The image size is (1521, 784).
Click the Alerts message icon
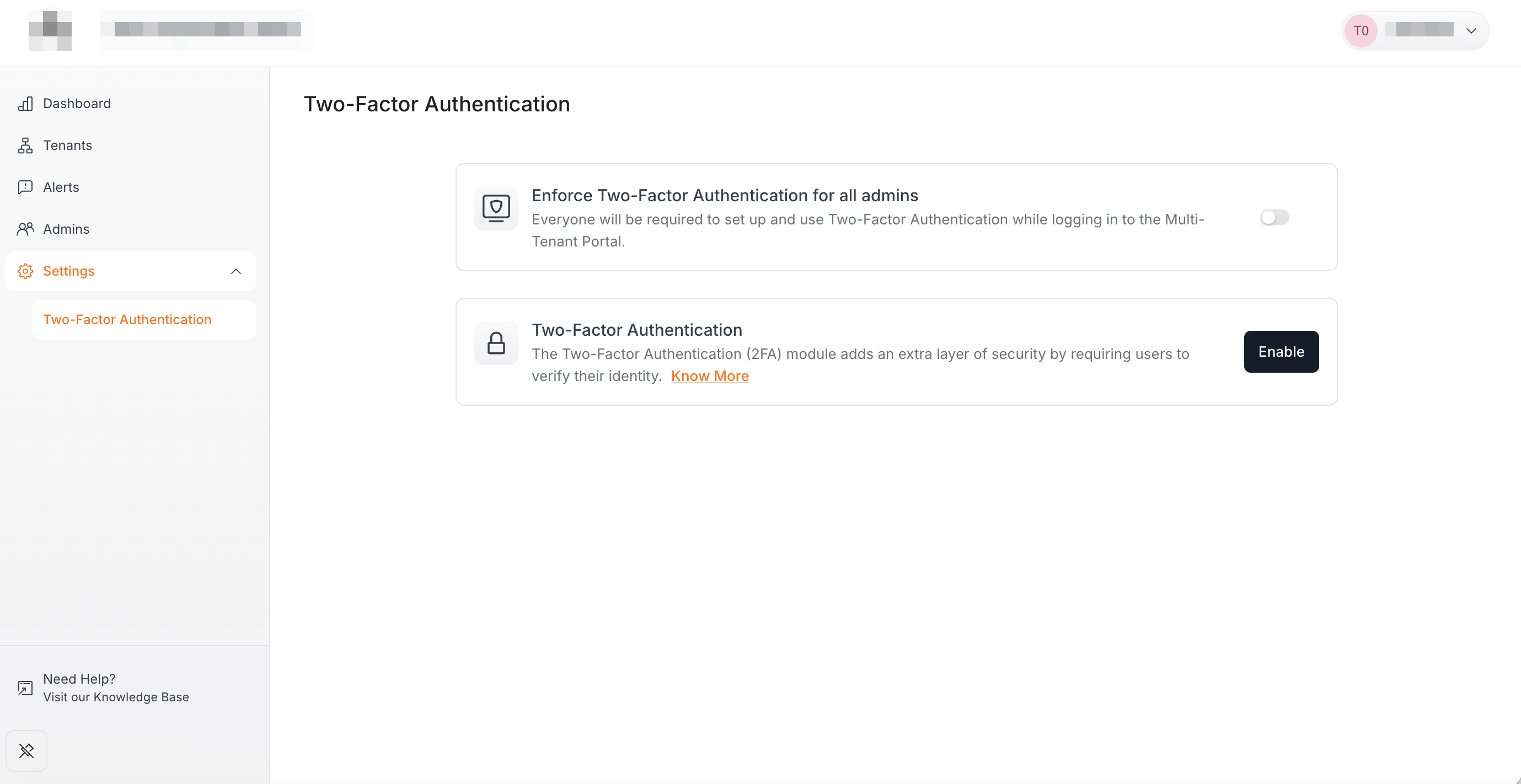[25, 187]
